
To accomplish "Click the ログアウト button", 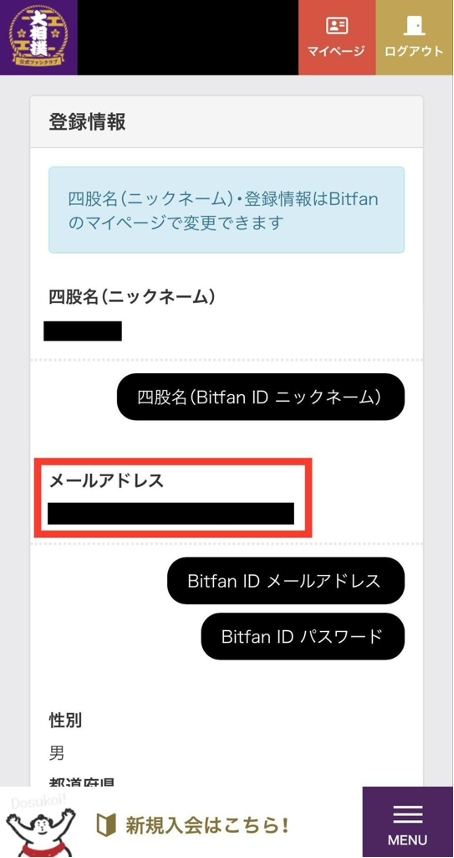I will (415, 37).
